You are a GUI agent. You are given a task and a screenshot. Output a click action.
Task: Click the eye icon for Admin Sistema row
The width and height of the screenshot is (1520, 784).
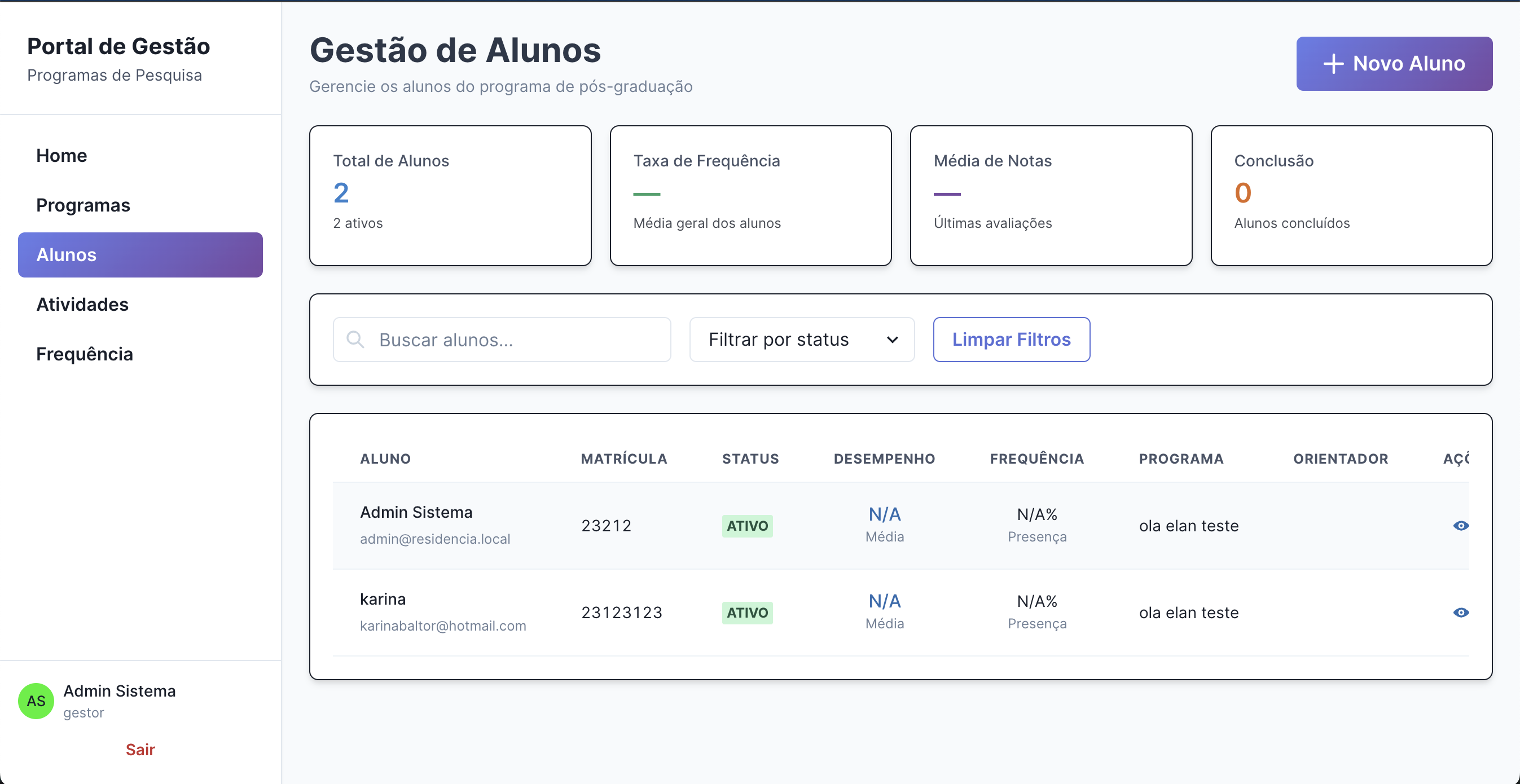coord(1460,526)
